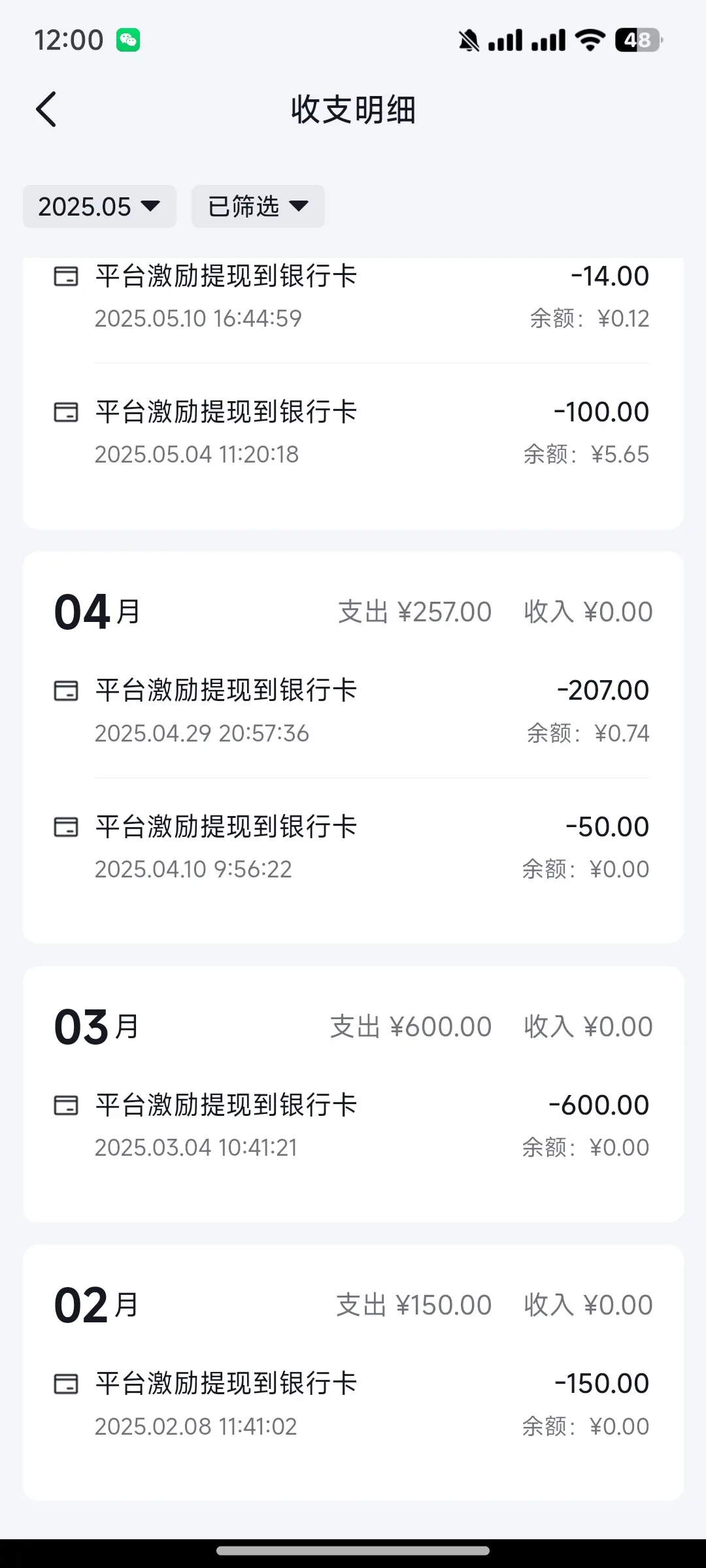Tap card icon of -150.00 withdrawal

pos(65,1384)
